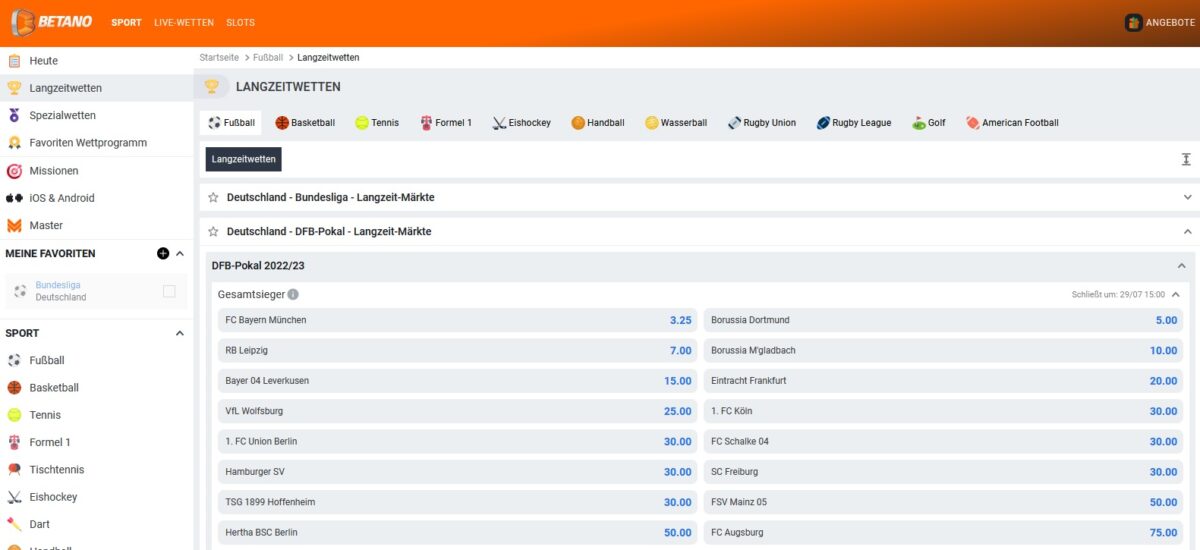Image resolution: width=1200 pixels, height=550 pixels.
Task: Show Gesamtsieger info icon
Action: point(293,294)
